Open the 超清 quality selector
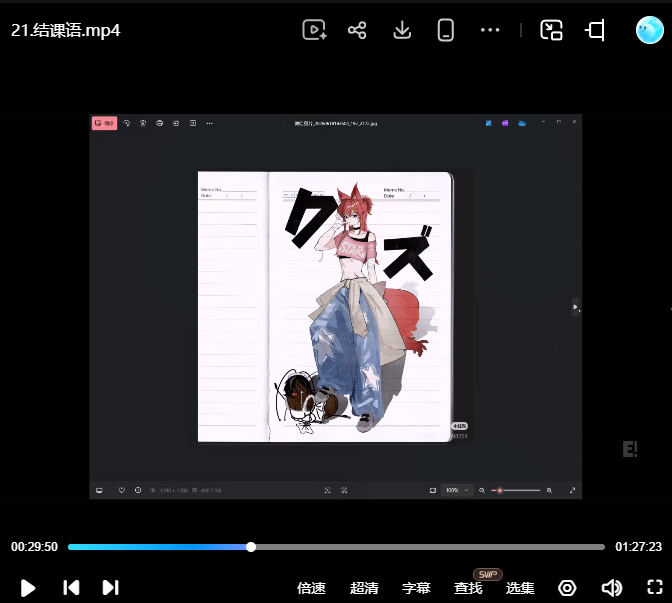Image resolution: width=672 pixels, height=603 pixels. pos(364,588)
